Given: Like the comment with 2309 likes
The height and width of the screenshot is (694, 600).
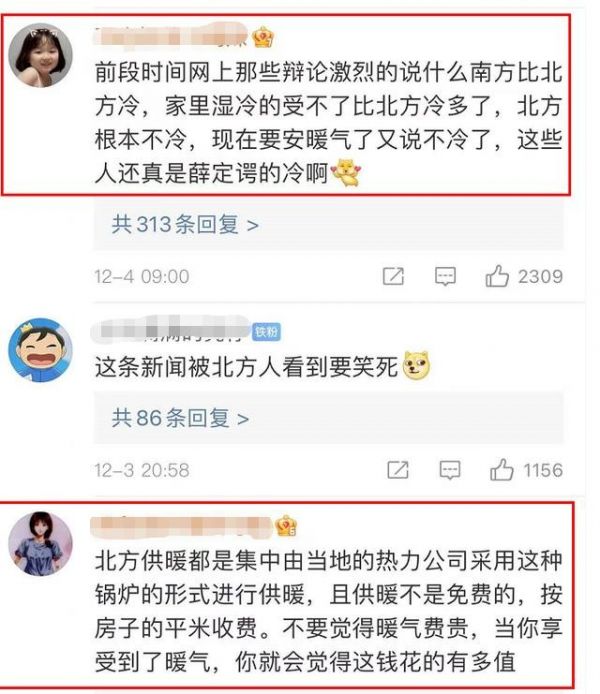Looking at the screenshot, I should [497, 277].
